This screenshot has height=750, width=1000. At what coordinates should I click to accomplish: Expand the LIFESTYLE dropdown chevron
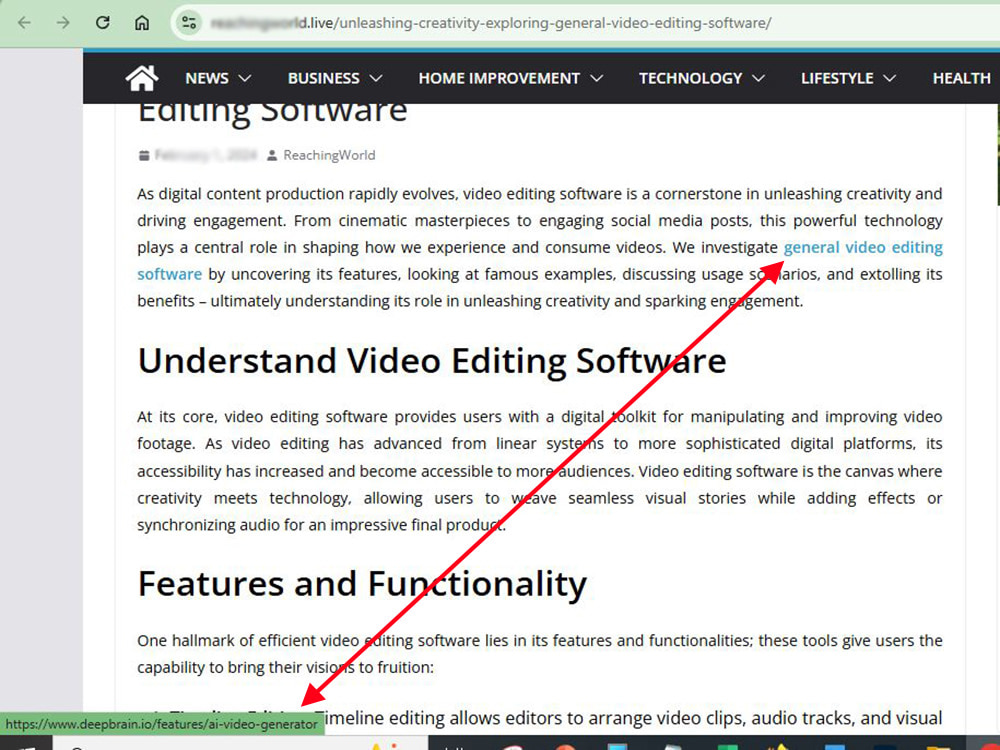point(890,78)
